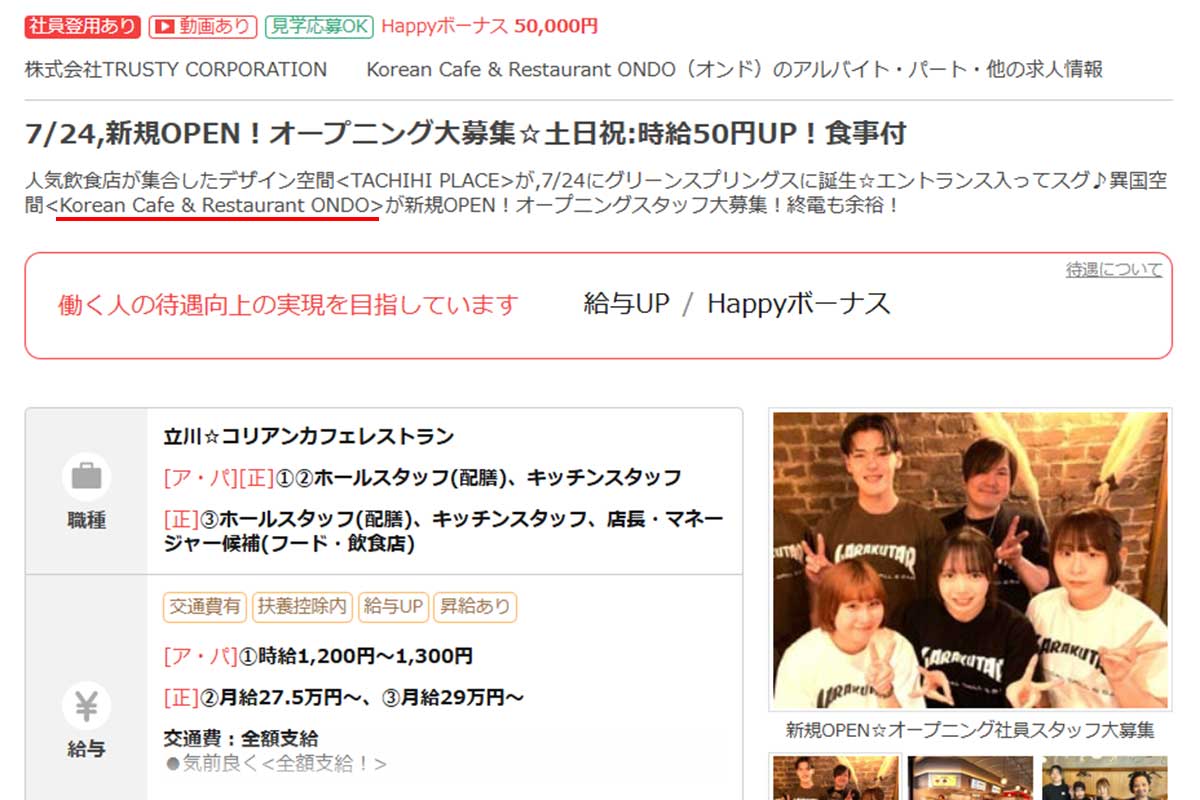
Task: Click the 昇給あり tag
Action: [475, 606]
